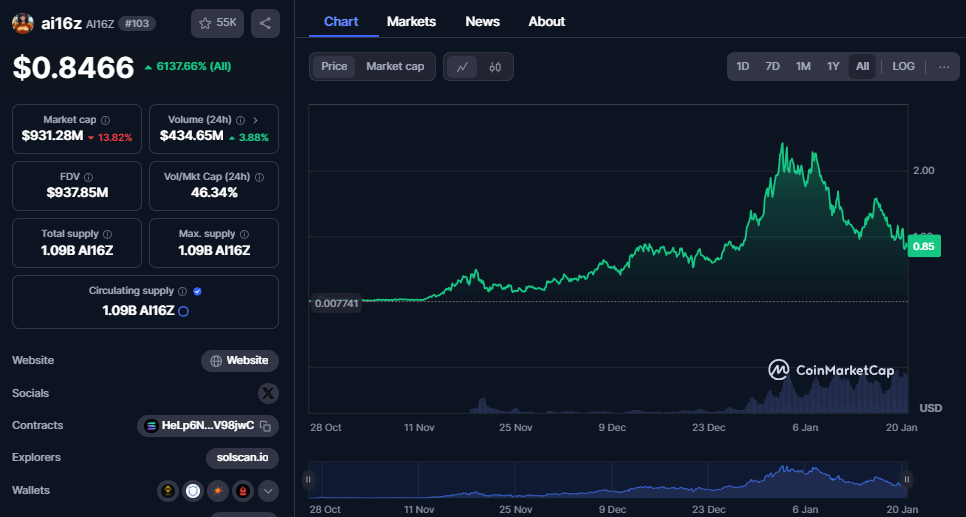Open the red wallet icon

click(243, 491)
